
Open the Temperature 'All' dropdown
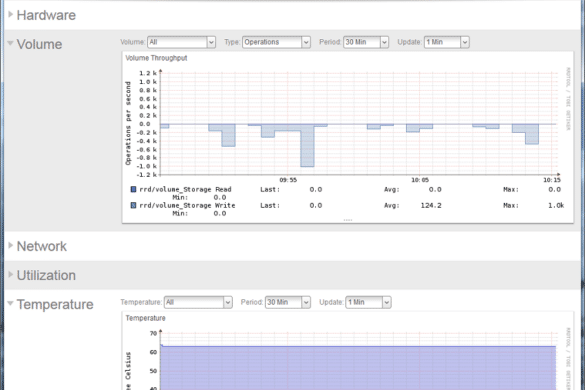198,302
